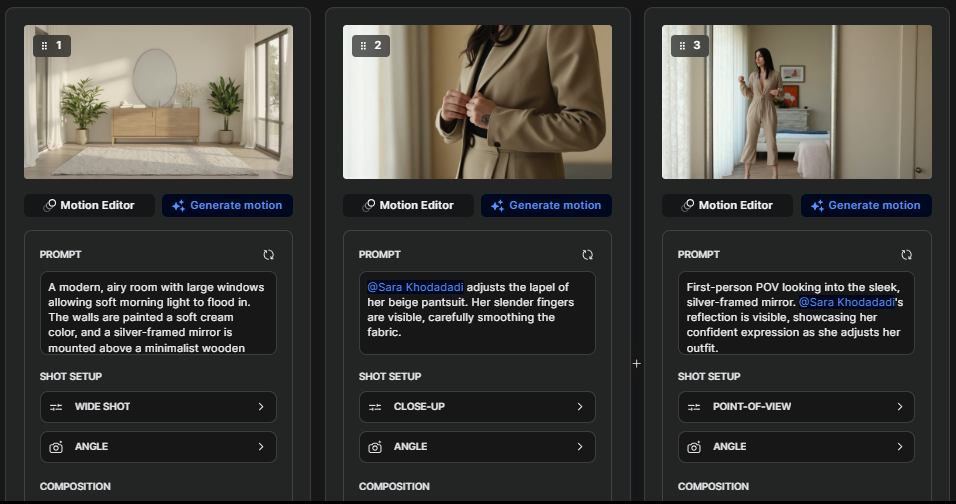Image resolution: width=956 pixels, height=504 pixels.
Task: Expand the POINT-OF-VIEW shot setup option
Action: (x=796, y=407)
